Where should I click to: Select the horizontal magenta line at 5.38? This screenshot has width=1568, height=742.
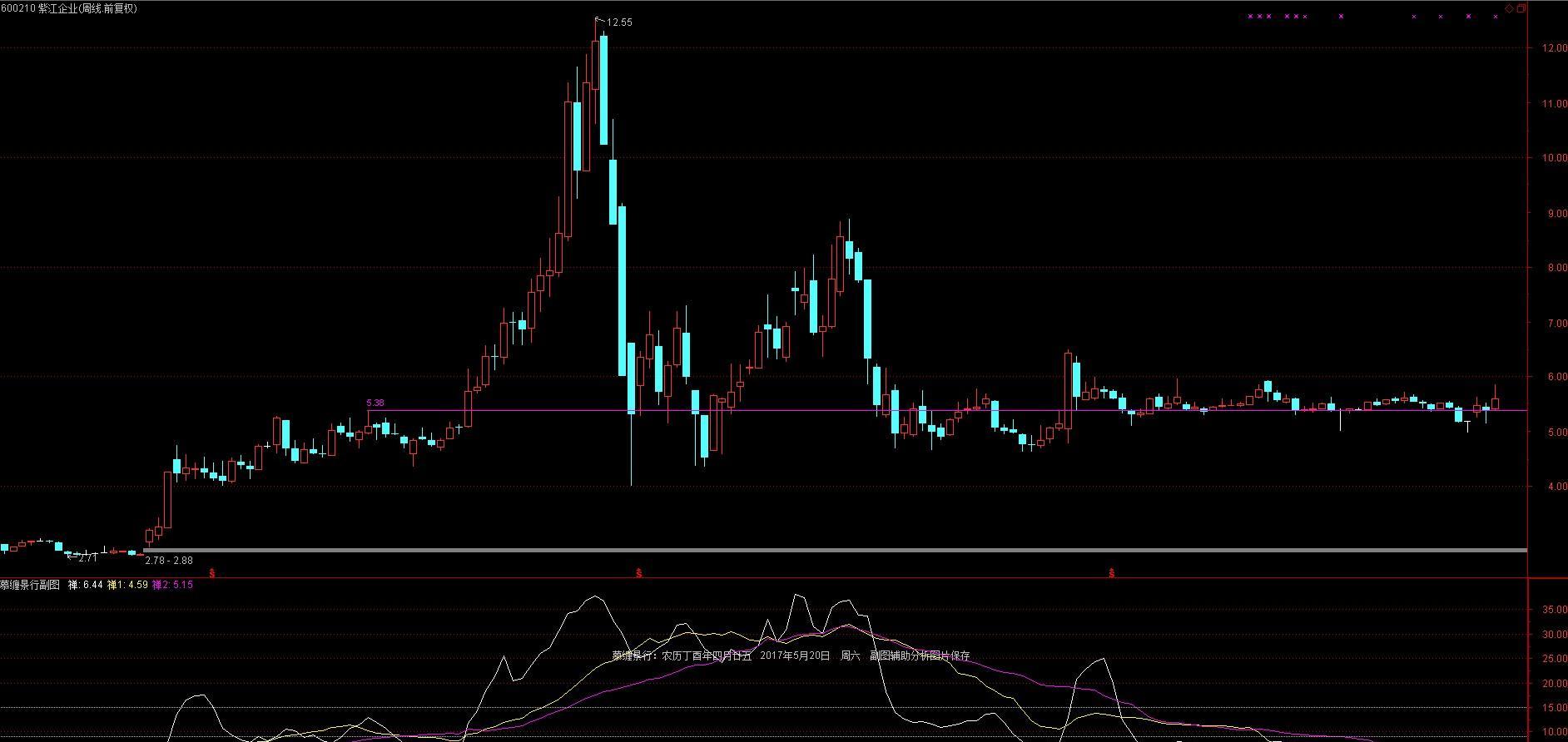tap(947, 410)
